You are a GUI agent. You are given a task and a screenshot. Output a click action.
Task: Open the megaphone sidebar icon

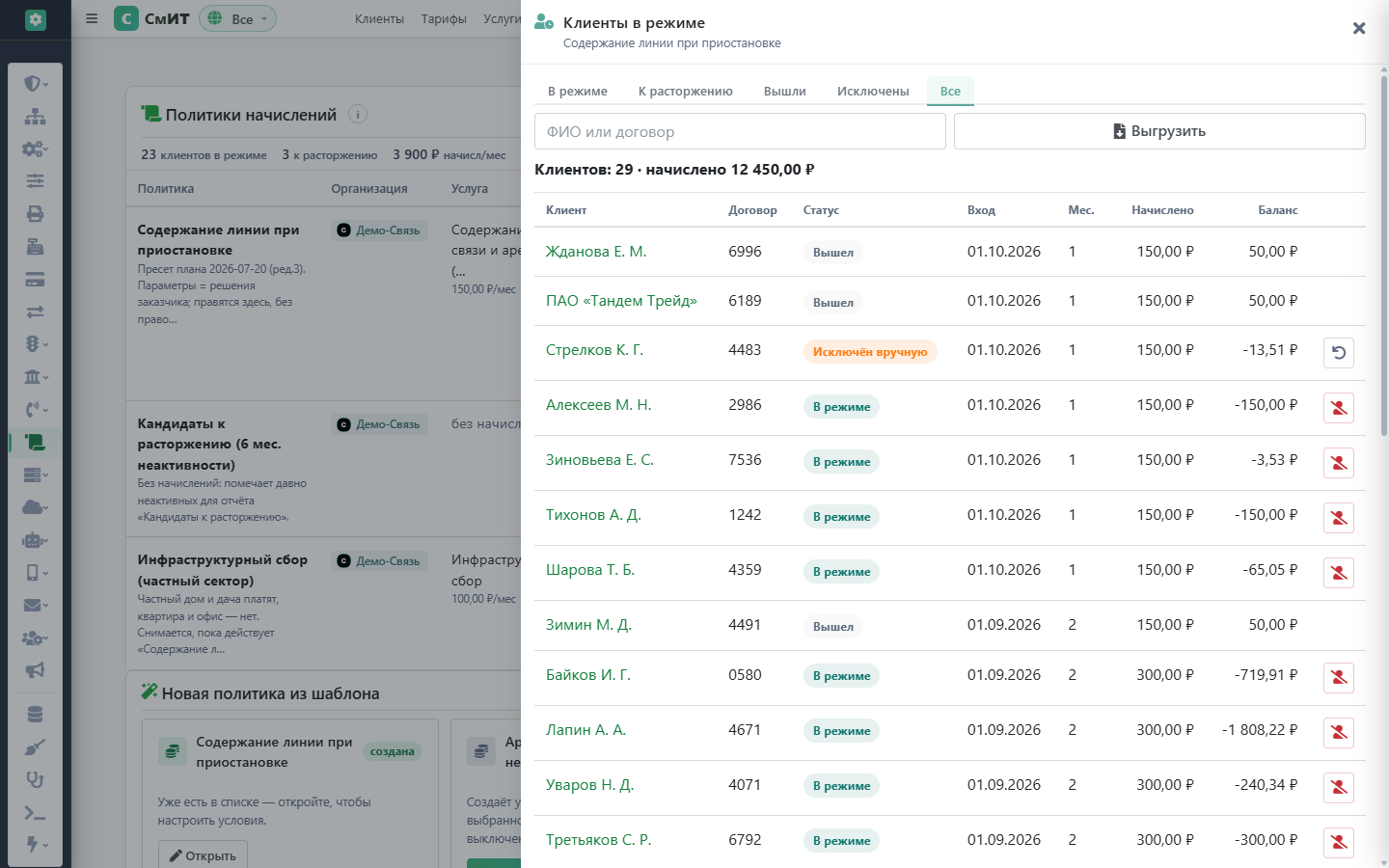[35, 670]
